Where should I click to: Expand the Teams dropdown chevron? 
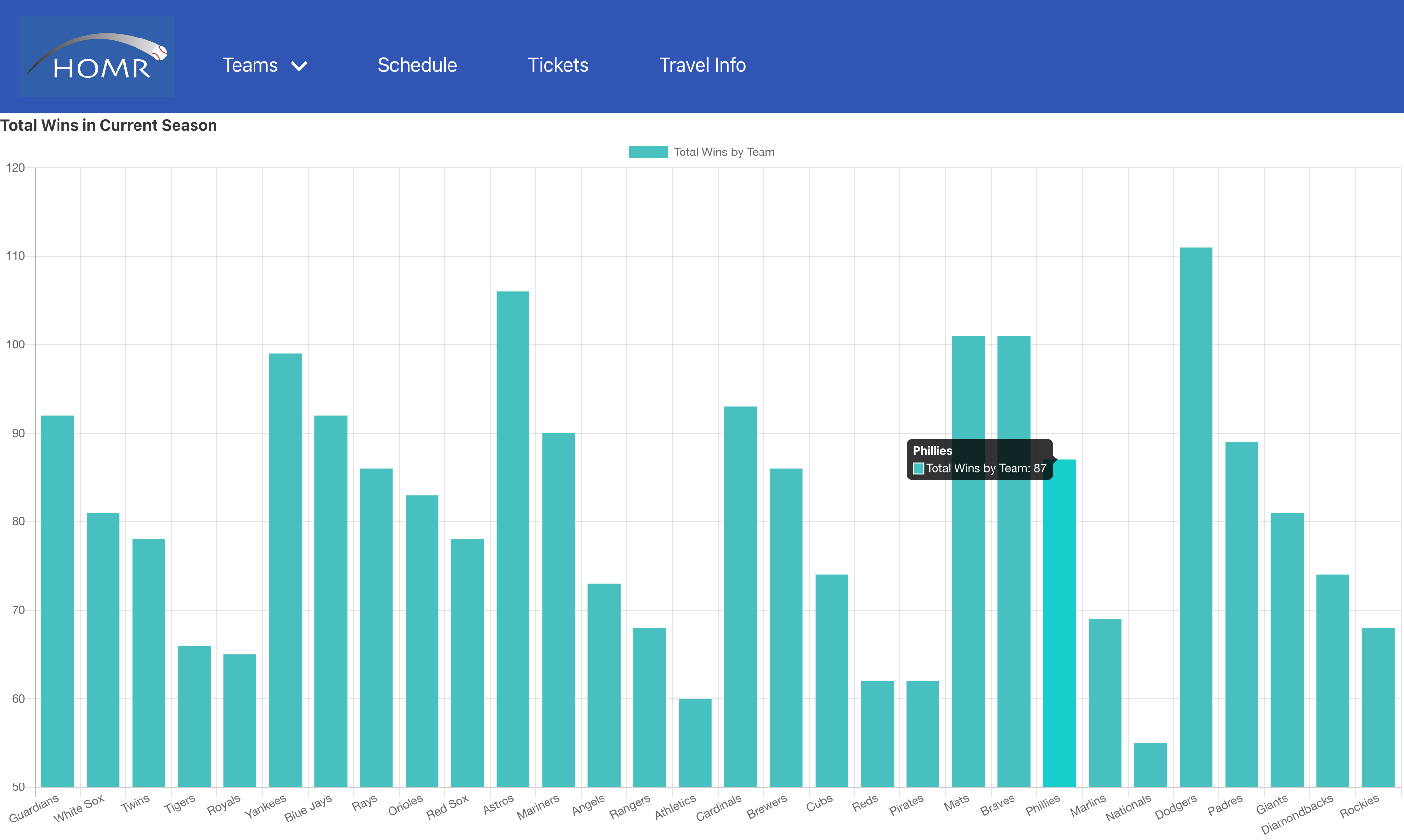[x=299, y=66]
